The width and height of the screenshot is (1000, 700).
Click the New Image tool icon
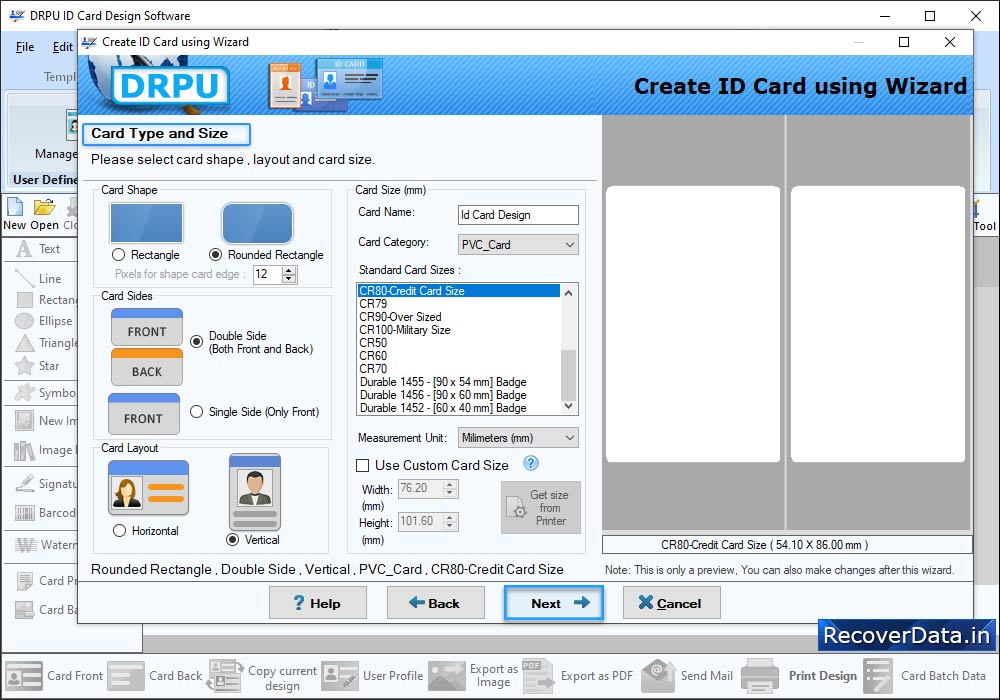point(24,420)
